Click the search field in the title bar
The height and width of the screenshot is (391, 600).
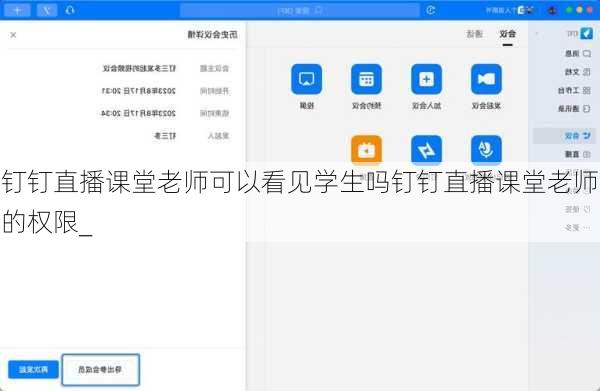(300, 10)
